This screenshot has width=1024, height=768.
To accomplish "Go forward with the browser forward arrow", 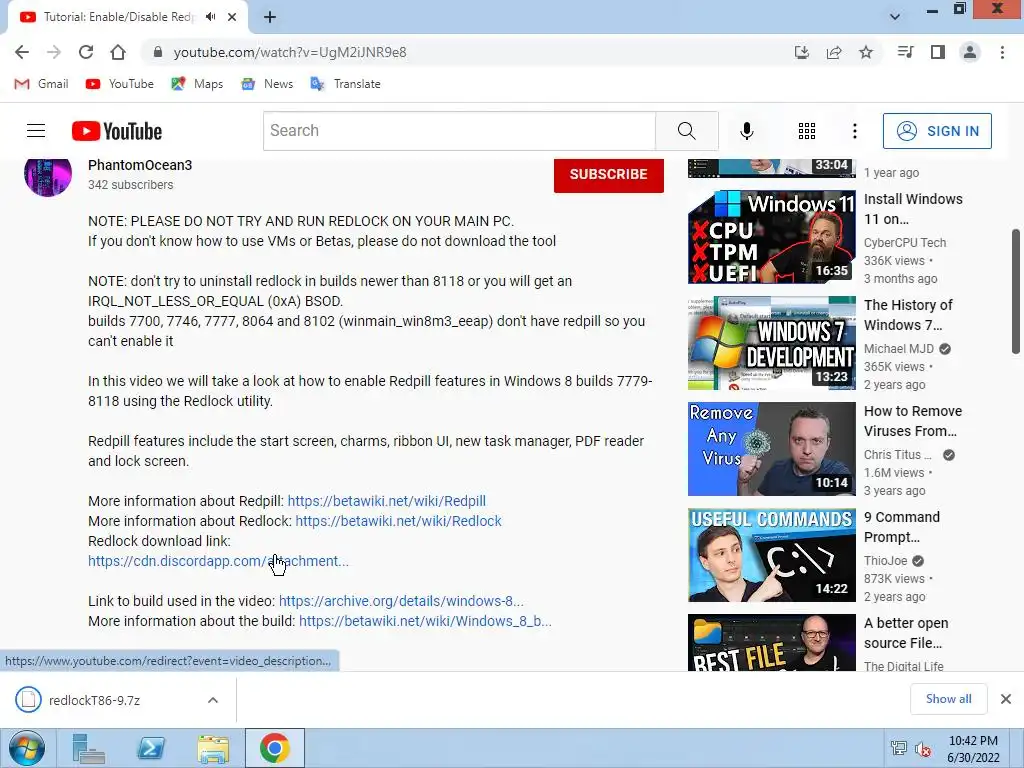I will click(x=54, y=52).
